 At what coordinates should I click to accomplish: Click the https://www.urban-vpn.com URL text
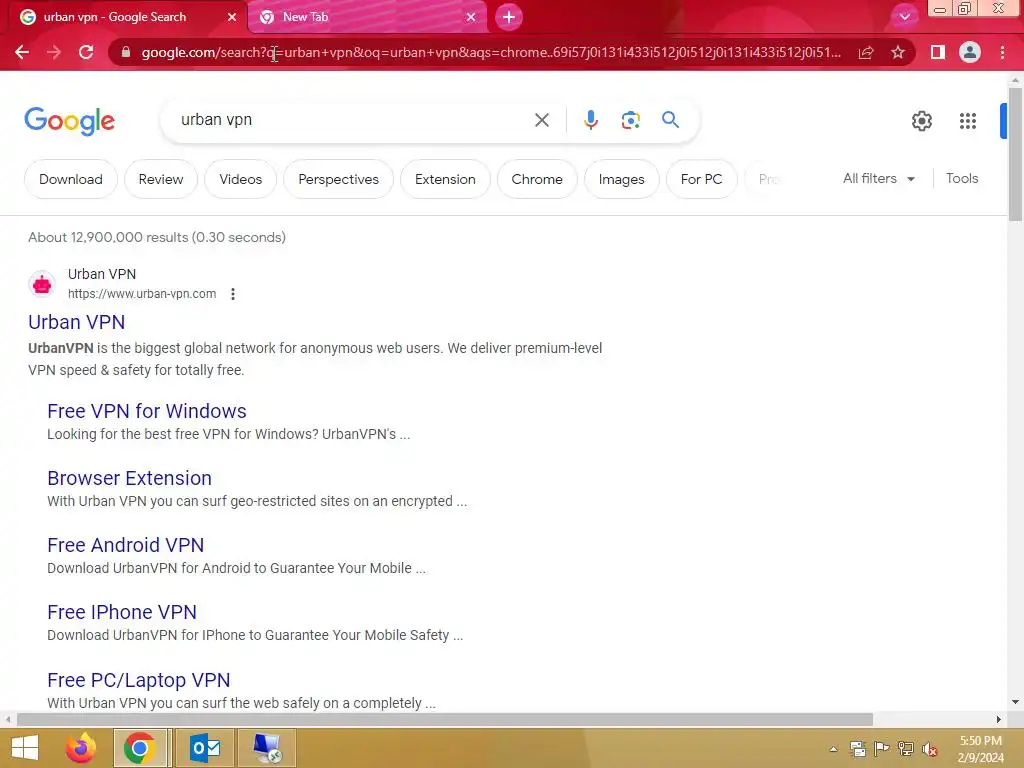(x=142, y=294)
